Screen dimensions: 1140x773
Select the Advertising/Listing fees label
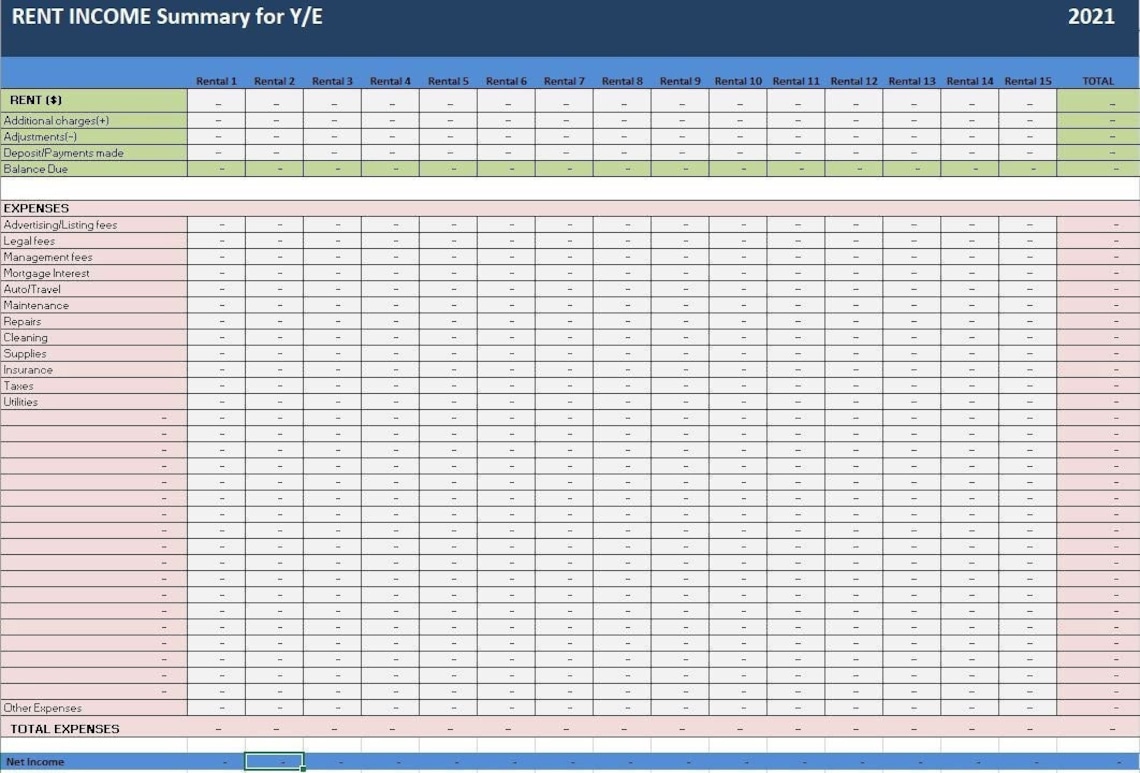click(62, 224)
